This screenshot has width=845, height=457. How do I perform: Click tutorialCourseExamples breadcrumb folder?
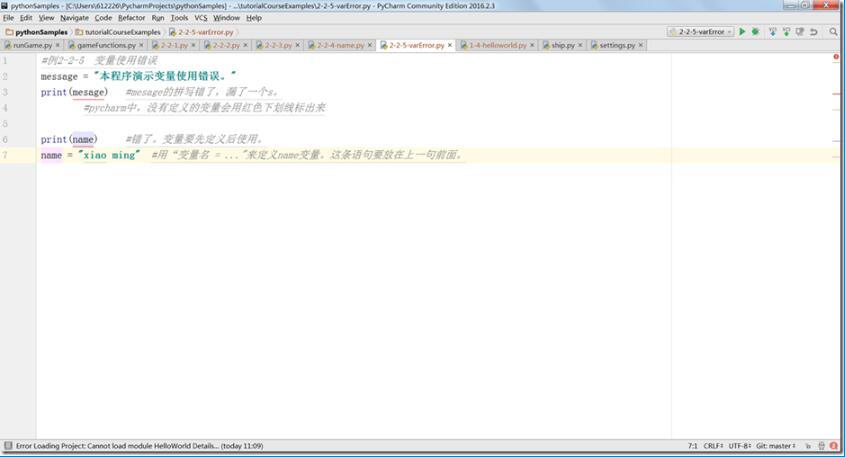118,32
